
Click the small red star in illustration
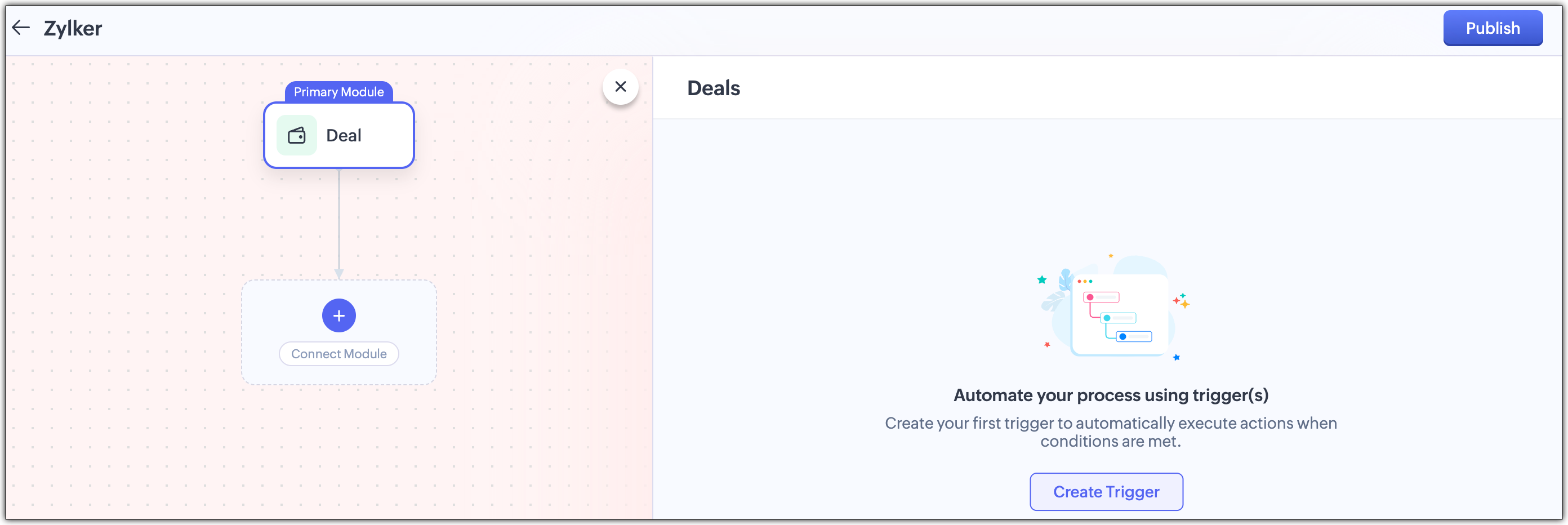1047,345
